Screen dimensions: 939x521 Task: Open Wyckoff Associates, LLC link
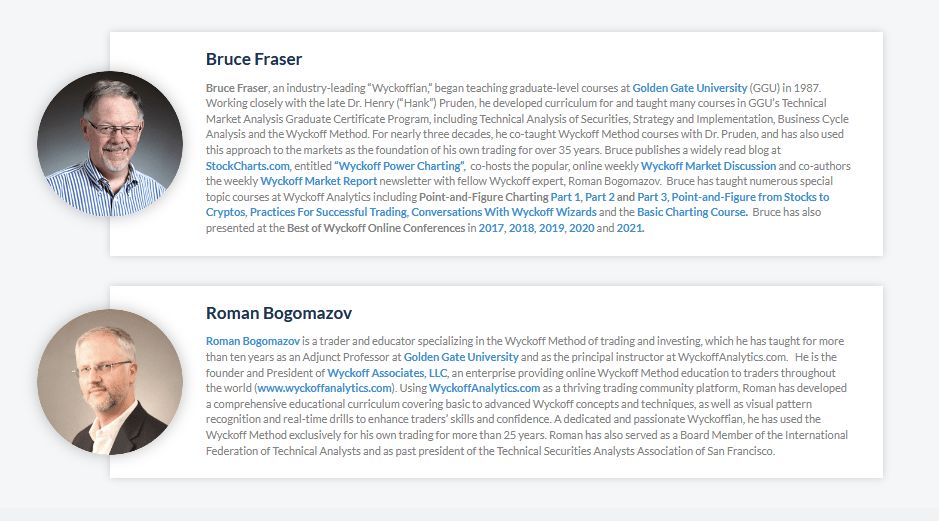click(x=387, y=372)
